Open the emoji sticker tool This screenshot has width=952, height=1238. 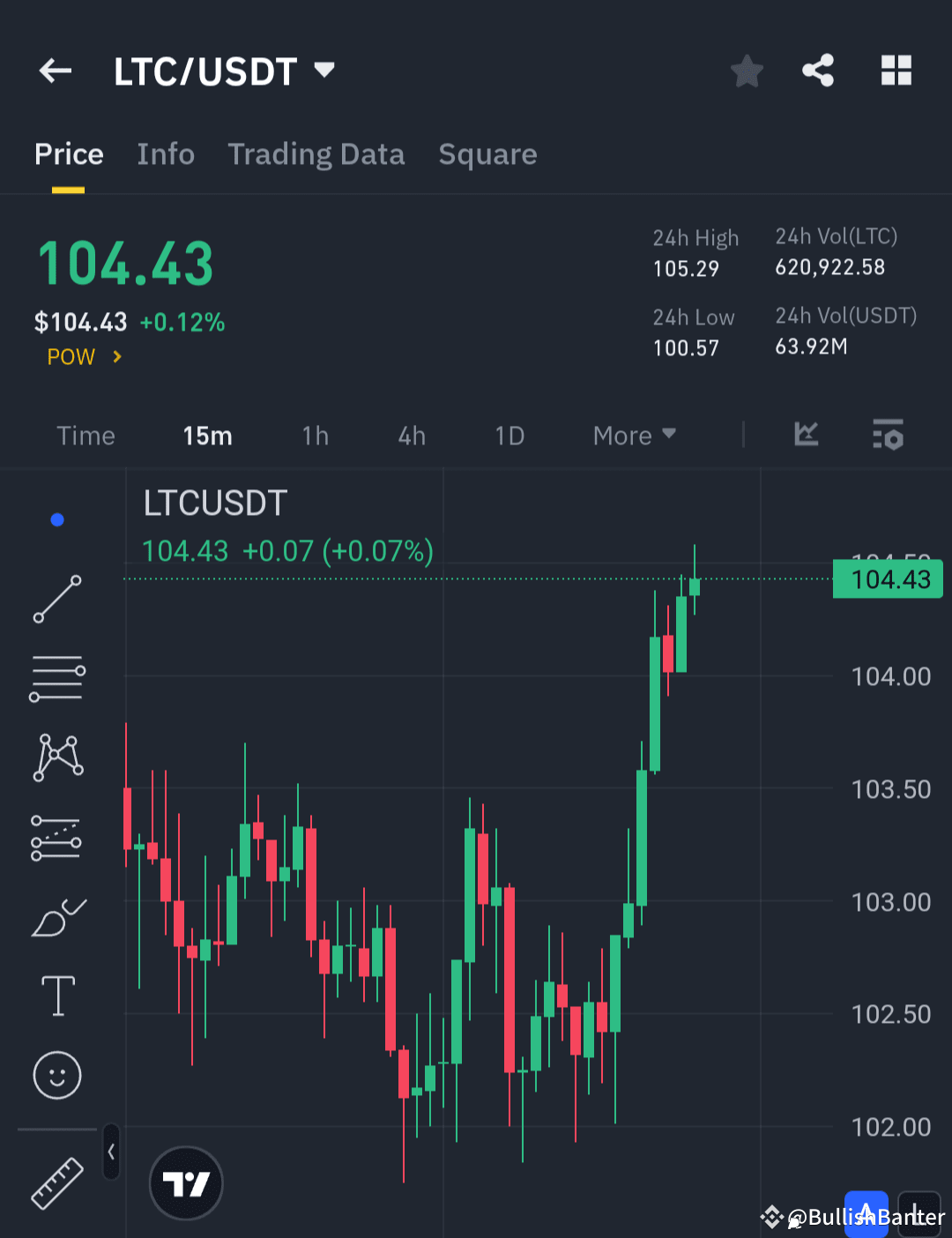click(56, 1075)
